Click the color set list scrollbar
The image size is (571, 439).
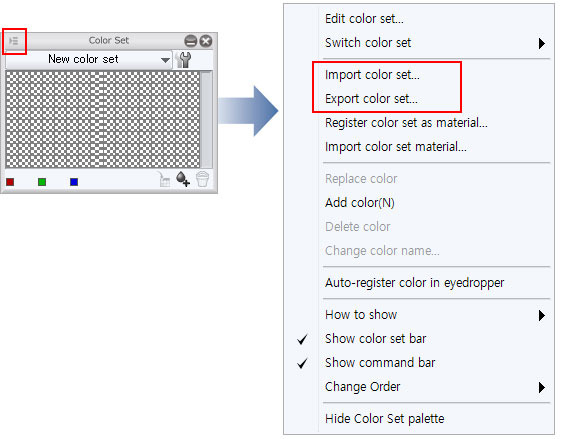(x=206, y=120)
